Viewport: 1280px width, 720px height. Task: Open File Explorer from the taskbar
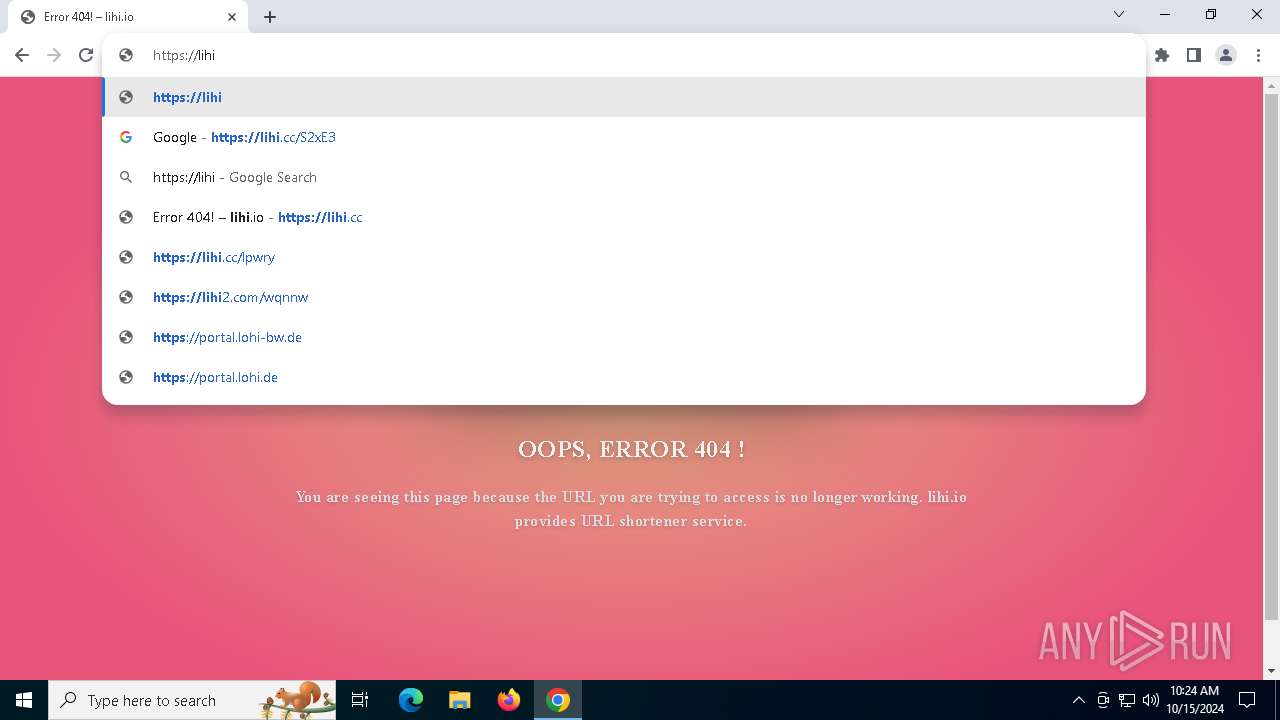tap(459, 700)
